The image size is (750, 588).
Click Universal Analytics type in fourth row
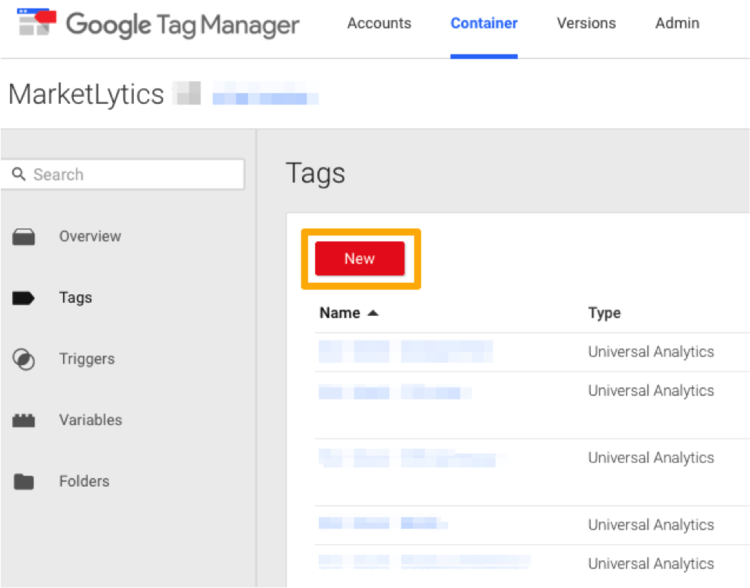coord(651,524)
